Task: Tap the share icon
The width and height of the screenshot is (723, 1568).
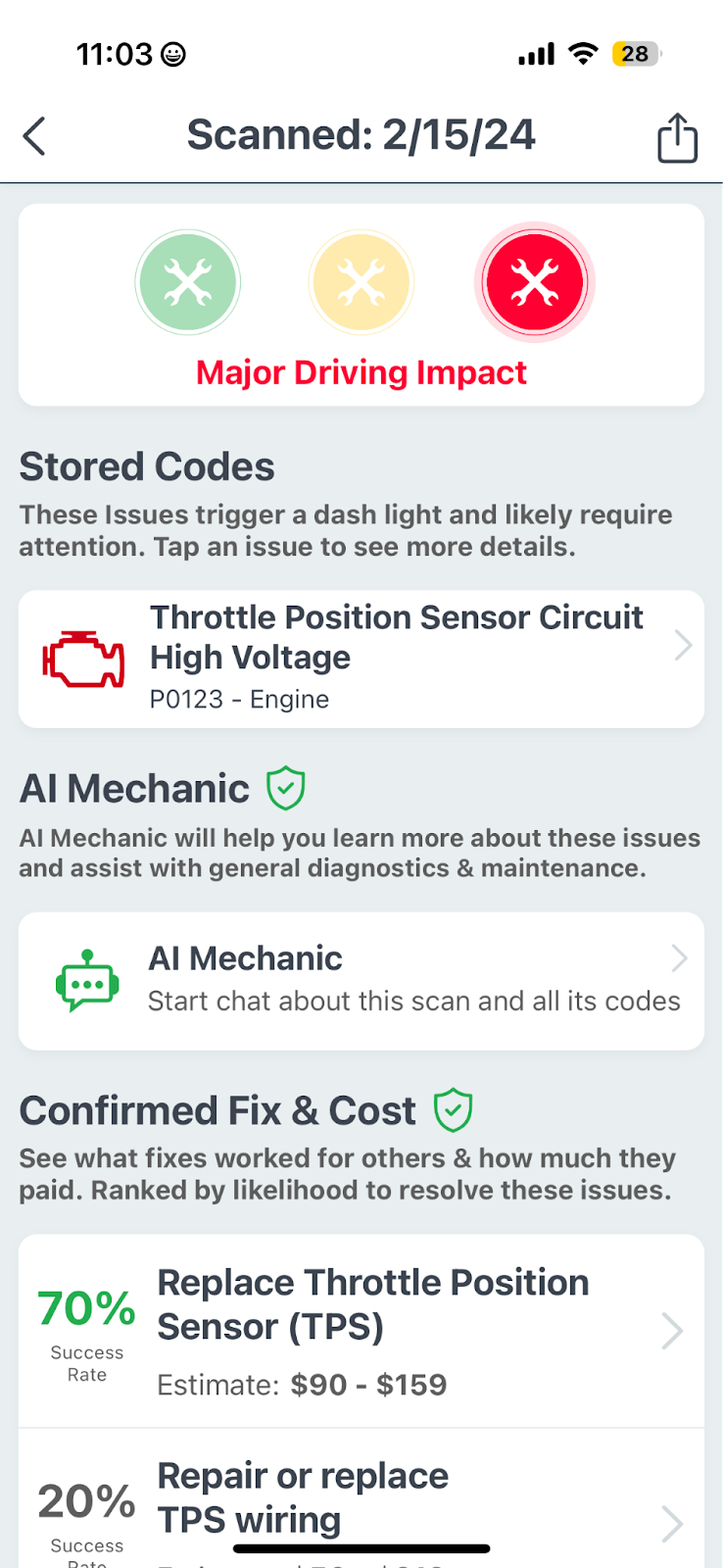Action: (677, 137)
